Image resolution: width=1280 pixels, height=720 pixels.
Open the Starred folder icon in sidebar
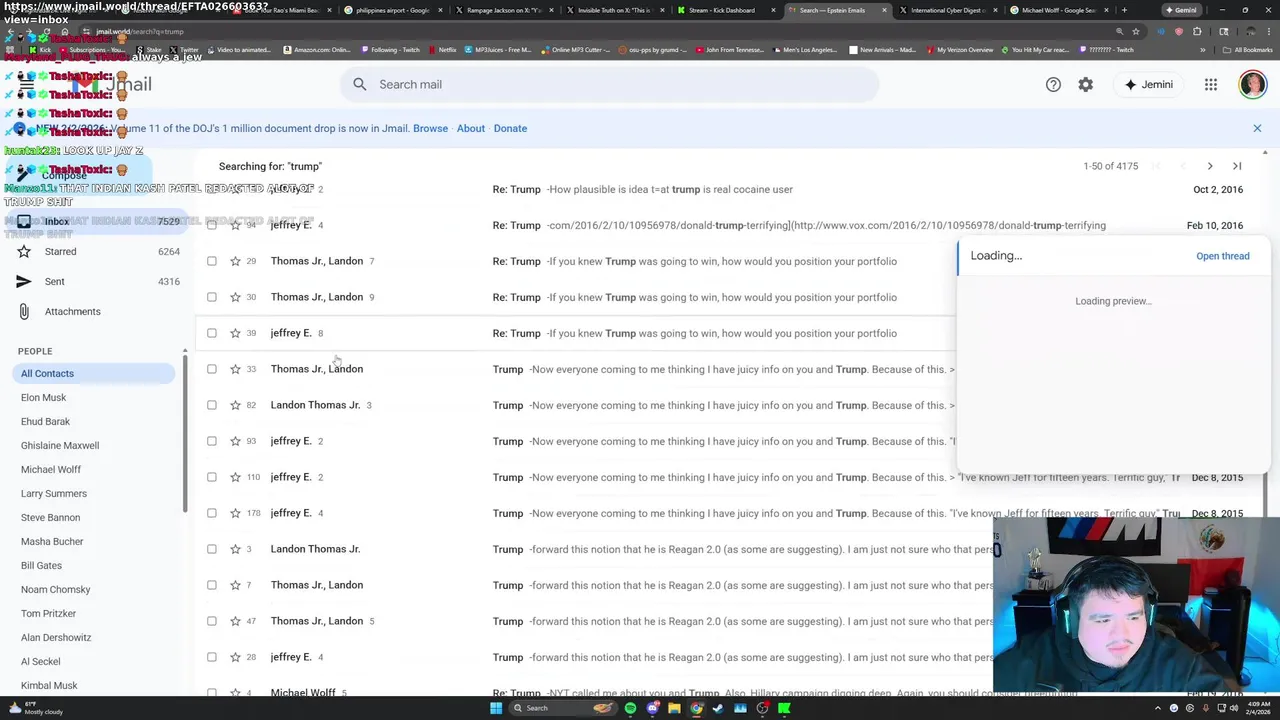(24, 252)
